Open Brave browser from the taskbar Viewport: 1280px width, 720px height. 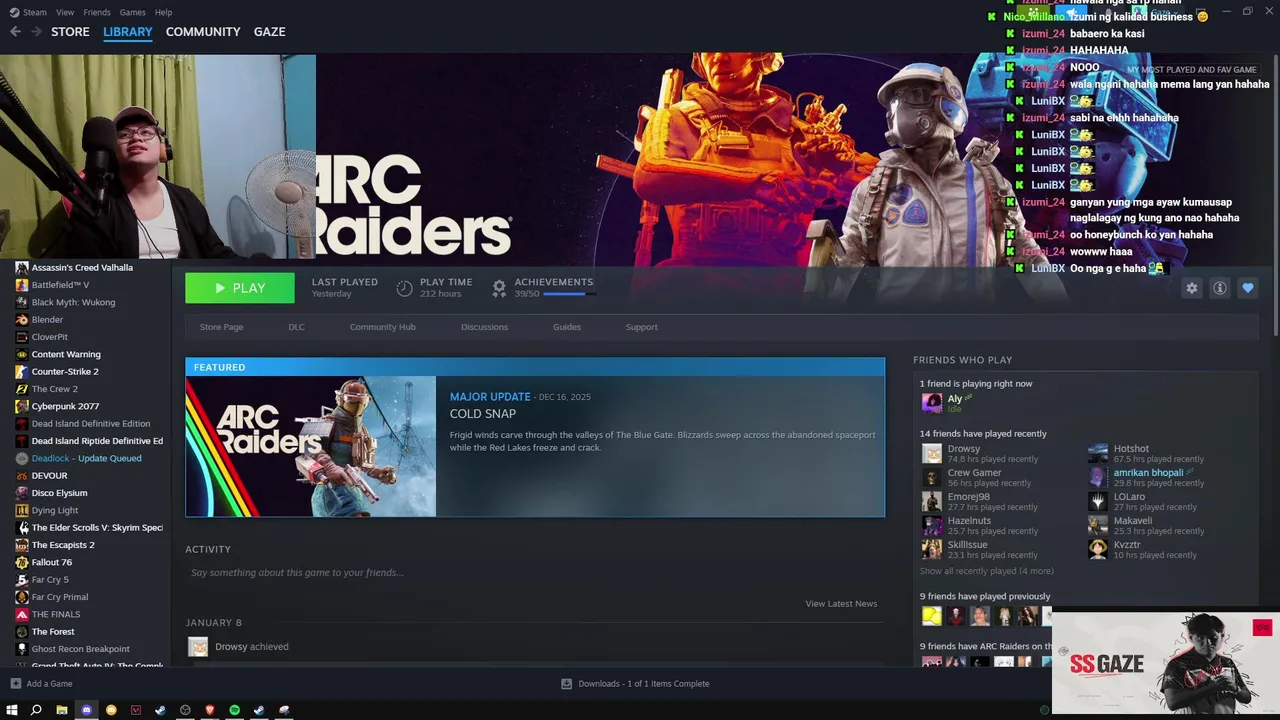[210, 710]
